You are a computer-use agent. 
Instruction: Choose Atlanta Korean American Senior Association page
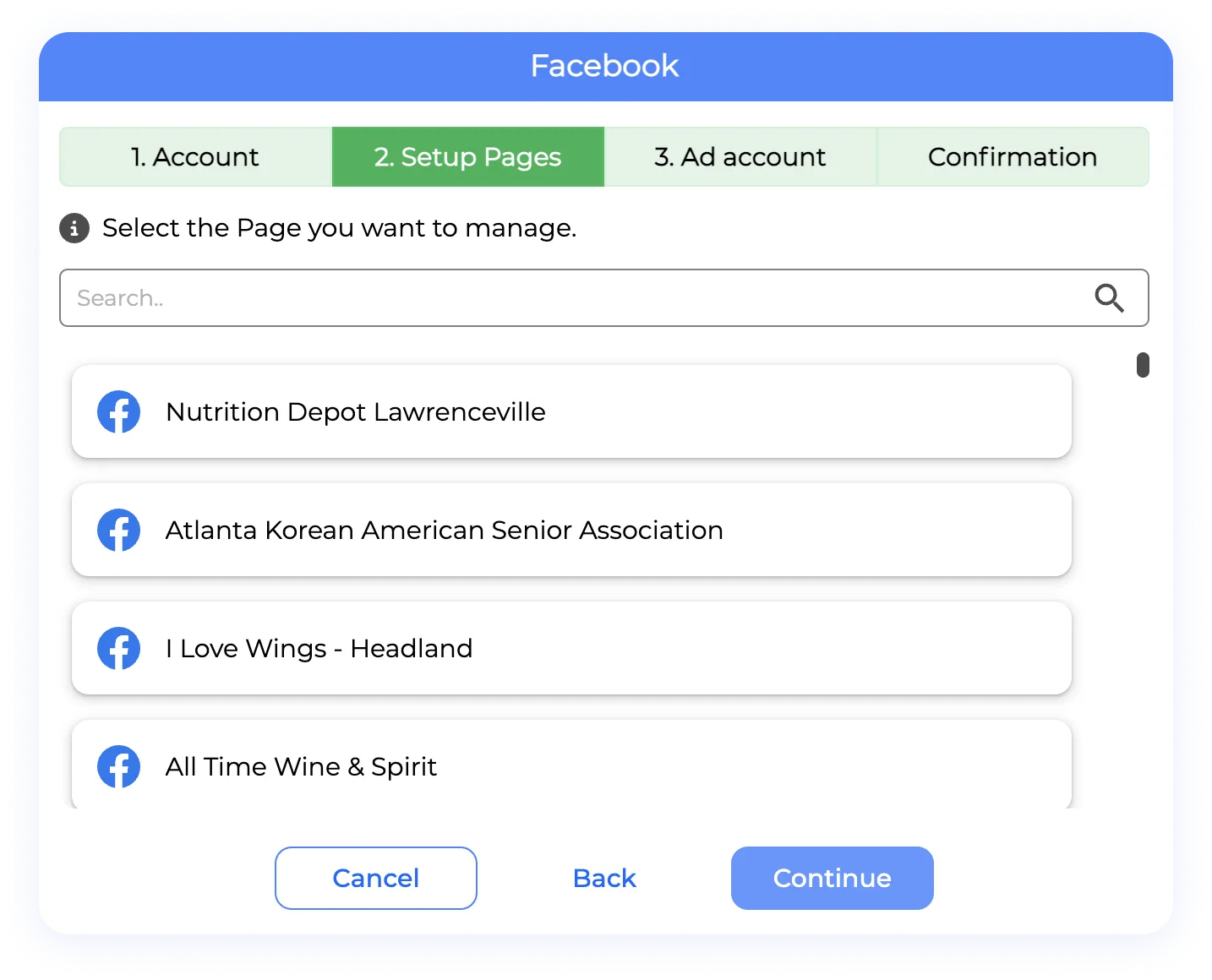(x=571, y=531)
